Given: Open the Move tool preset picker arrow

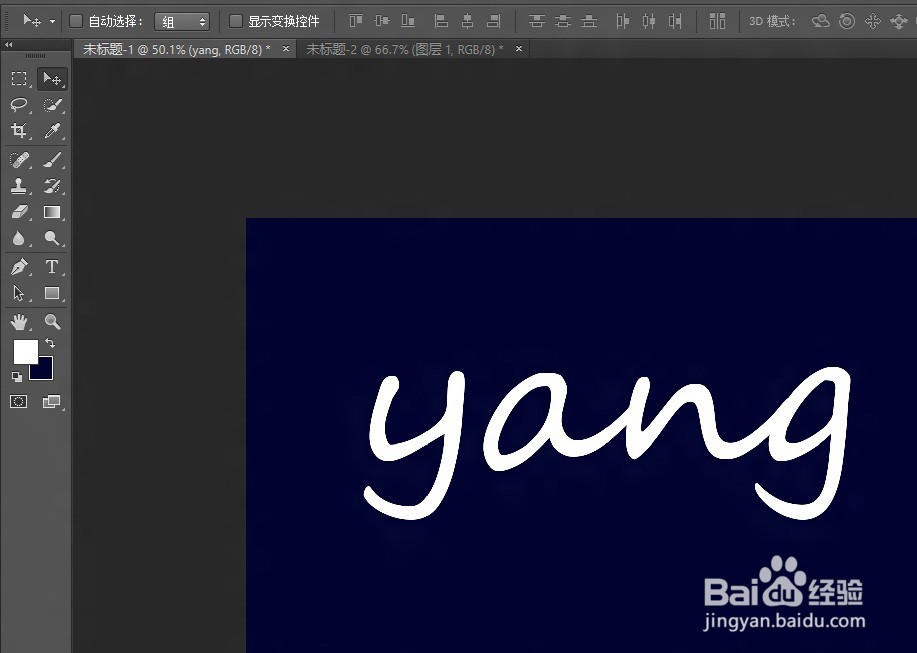Looking at the screenshot, I should pos(52,22).
